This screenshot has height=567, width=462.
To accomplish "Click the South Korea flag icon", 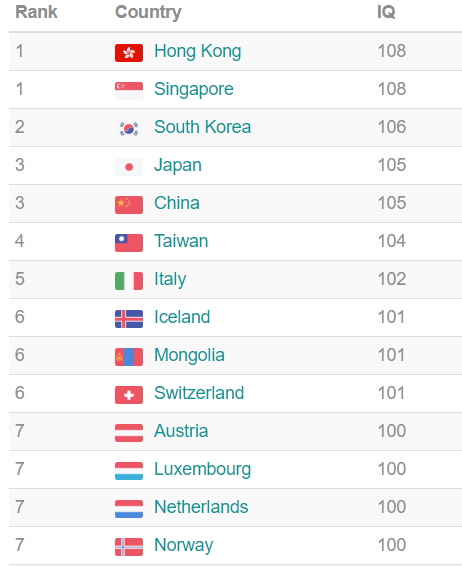I will click(x=129, y=129).
